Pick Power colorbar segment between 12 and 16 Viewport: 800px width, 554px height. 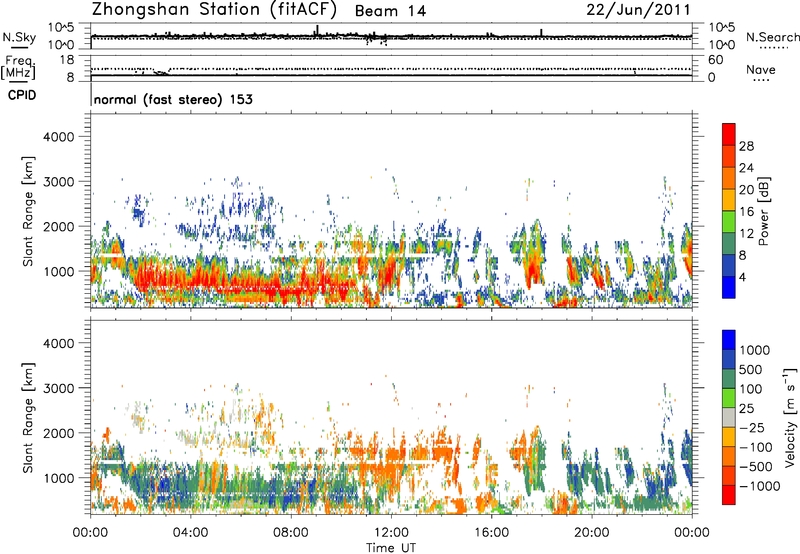(x=729, y=222)
